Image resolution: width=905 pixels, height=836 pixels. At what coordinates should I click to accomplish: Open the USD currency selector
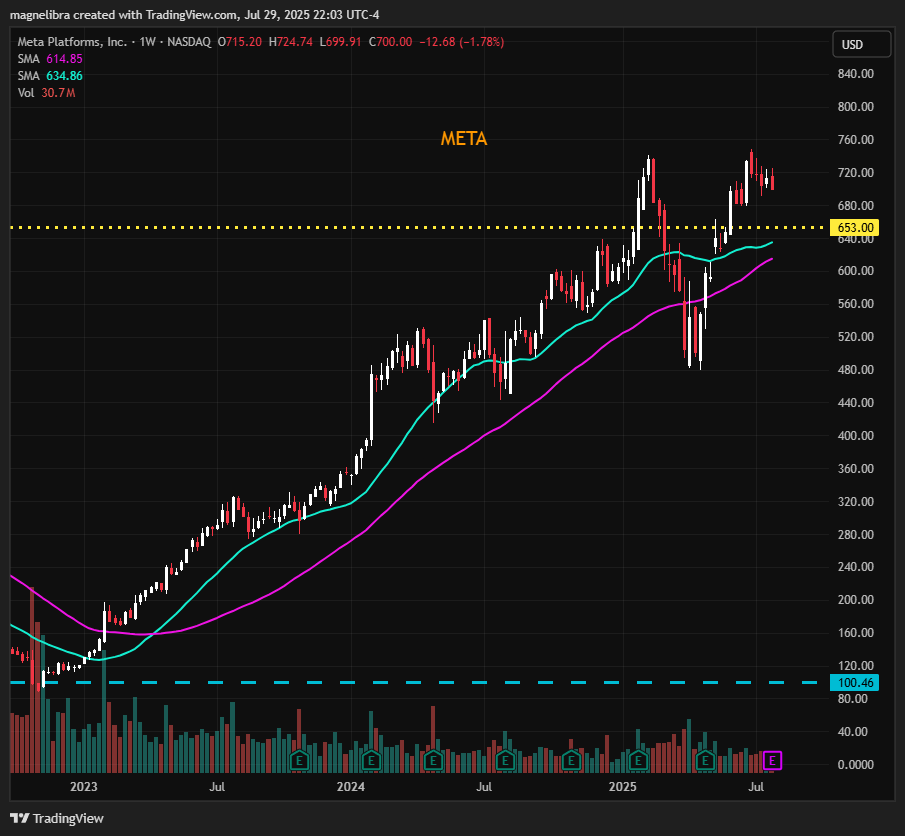861,44
